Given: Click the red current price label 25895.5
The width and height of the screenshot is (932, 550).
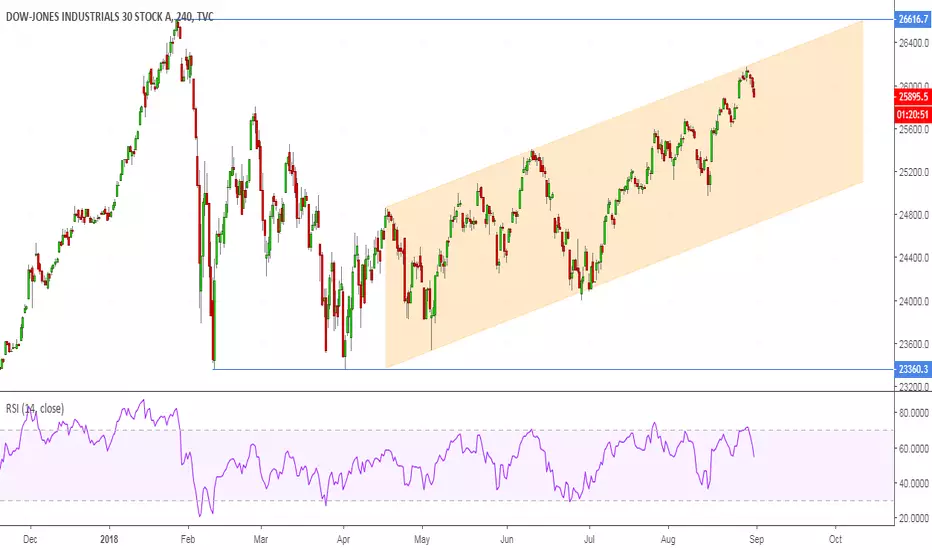Looking at the screenshot, I should click(x=913, y=97).
